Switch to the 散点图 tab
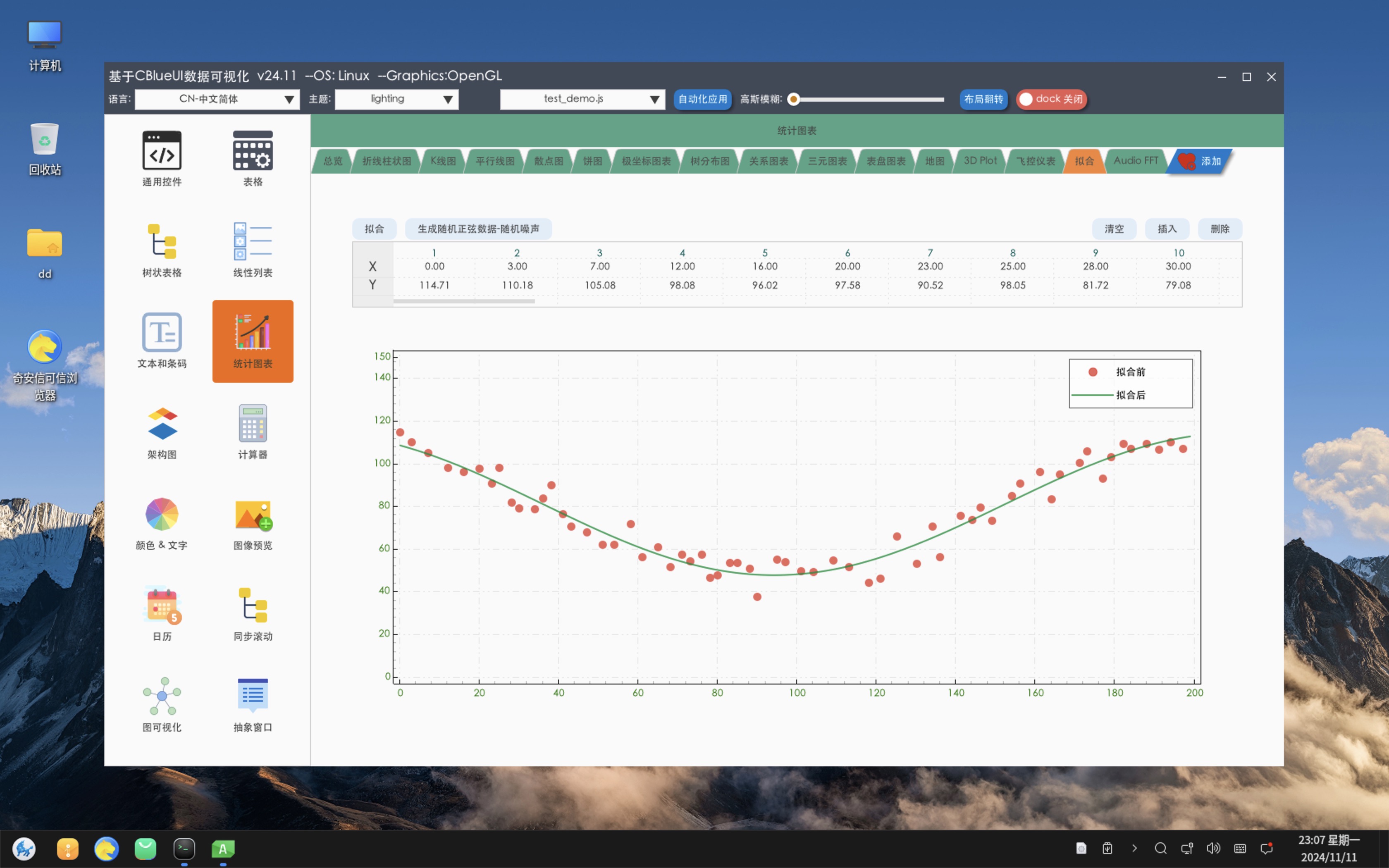Viewport: 1389px width, 868px height. [548, 161]
